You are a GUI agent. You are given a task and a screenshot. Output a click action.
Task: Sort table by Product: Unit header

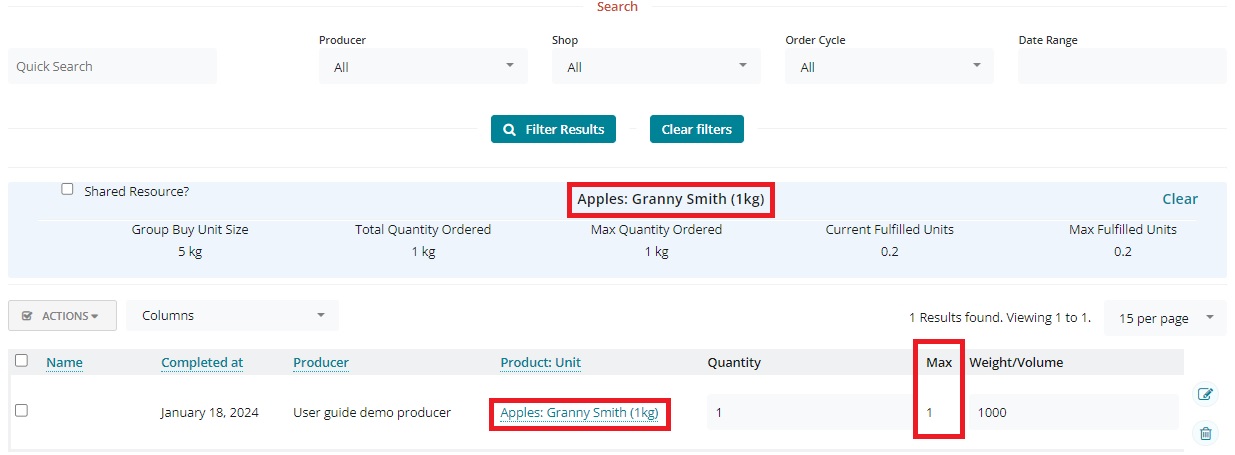pos(540,362)
